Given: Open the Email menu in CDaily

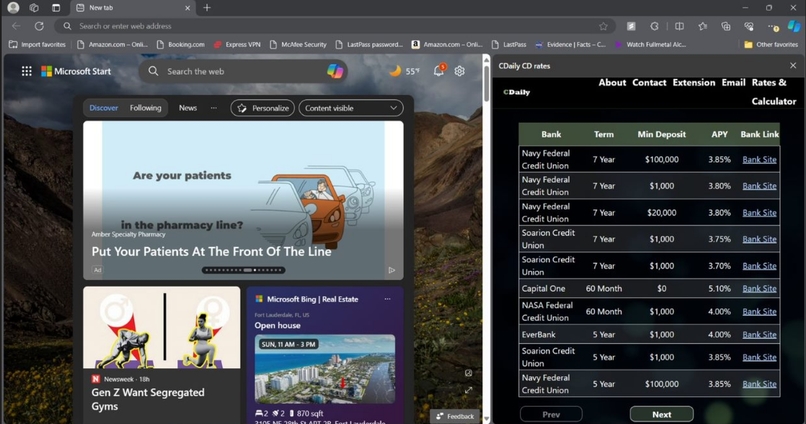Looking at the screenshot, I should (734, 83).
